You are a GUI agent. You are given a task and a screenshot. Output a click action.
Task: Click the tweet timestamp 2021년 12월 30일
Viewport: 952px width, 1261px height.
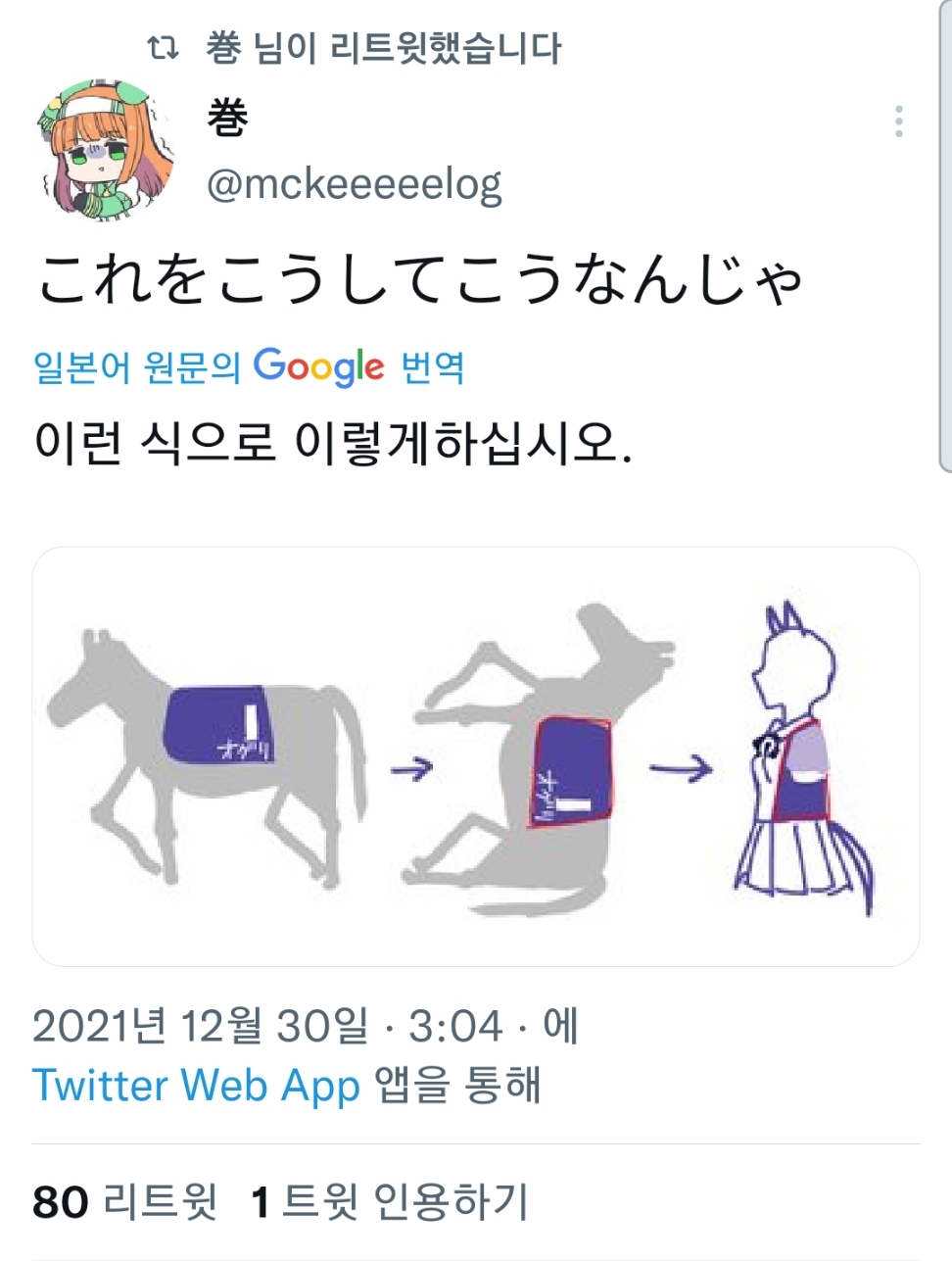201,1026
